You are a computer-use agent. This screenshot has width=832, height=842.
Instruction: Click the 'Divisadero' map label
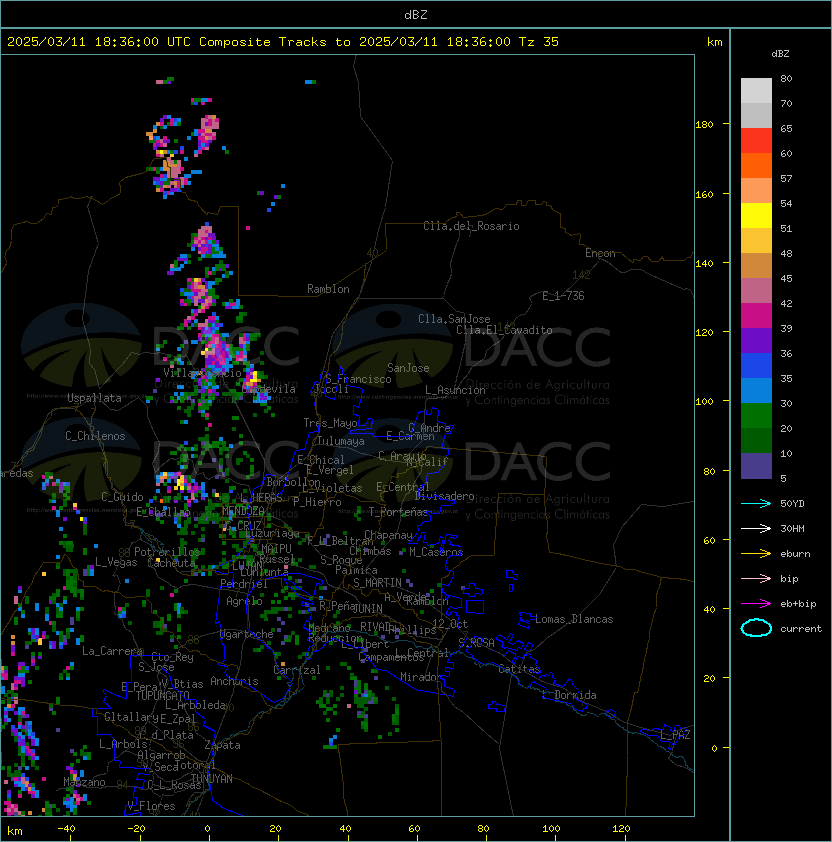coord(444,496)
